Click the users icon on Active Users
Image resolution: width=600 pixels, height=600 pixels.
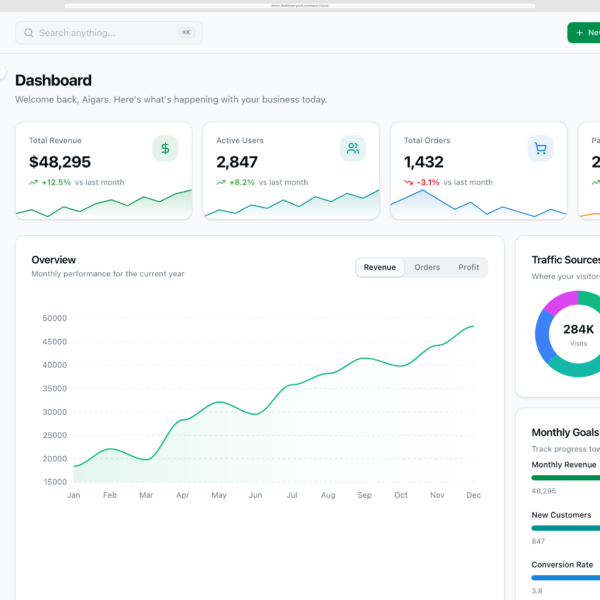click(x=353, y=148)
